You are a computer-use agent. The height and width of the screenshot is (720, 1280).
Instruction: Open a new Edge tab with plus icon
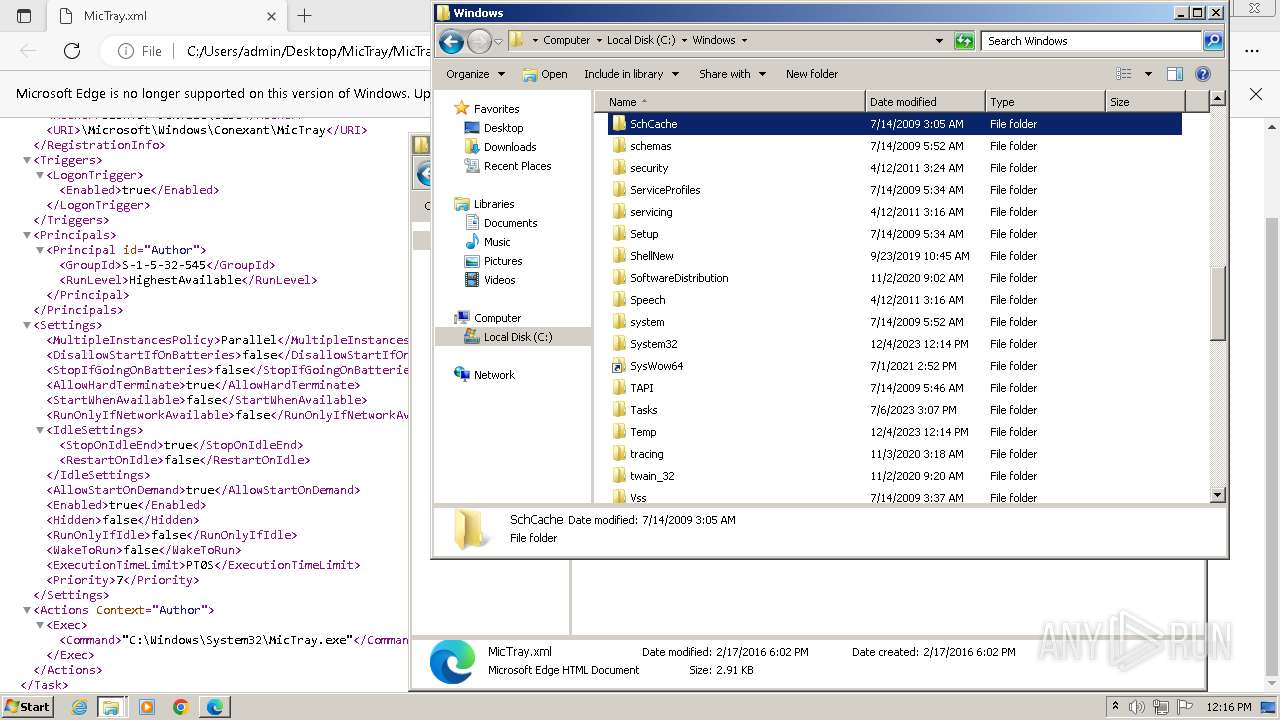(x=305, y=16)
